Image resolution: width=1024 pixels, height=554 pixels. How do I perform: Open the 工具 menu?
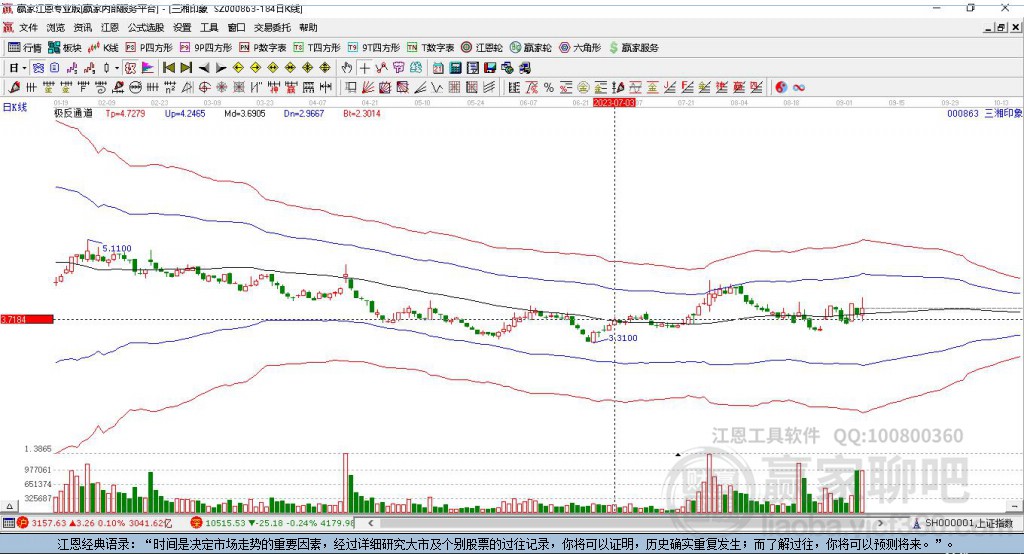coord(209,27)
